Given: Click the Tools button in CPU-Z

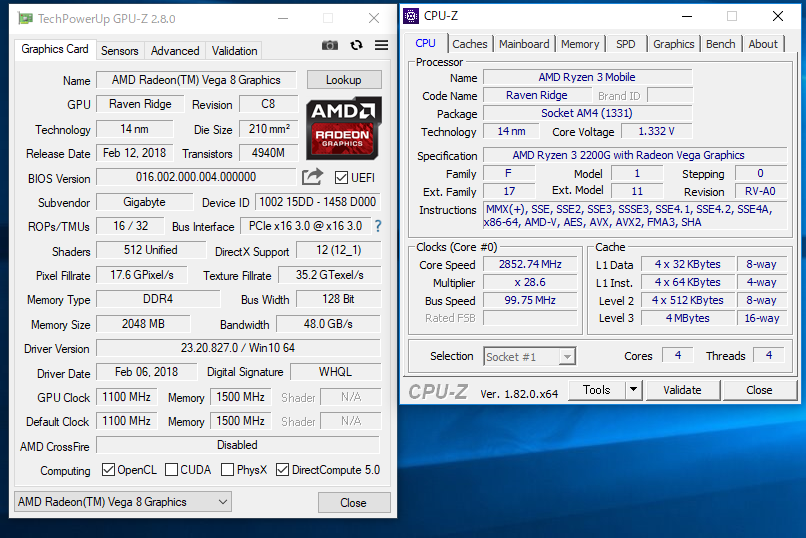Looking at the screenshot, I should coord(597,389).
